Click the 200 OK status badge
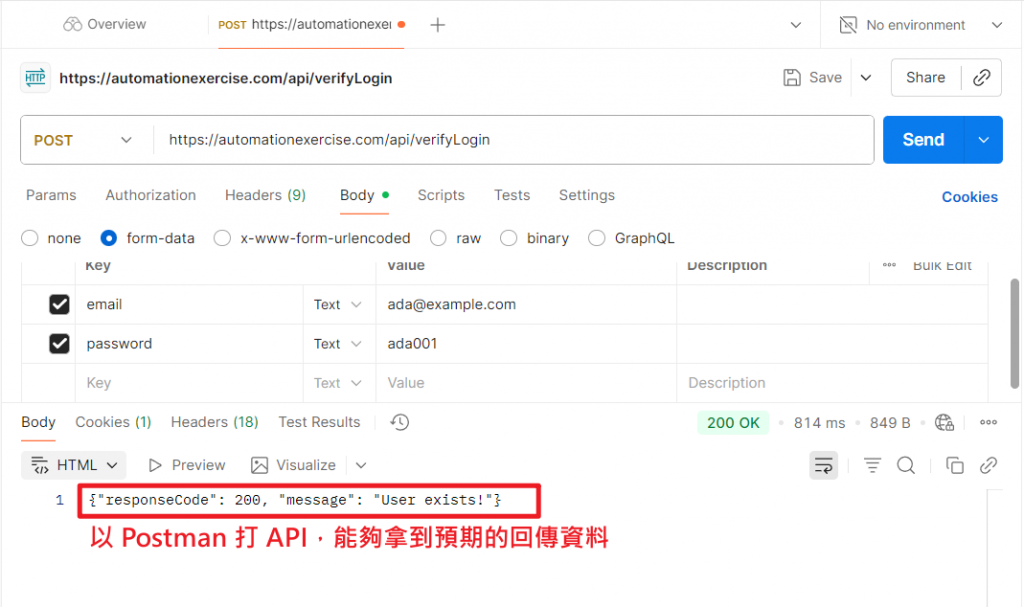 733,423
